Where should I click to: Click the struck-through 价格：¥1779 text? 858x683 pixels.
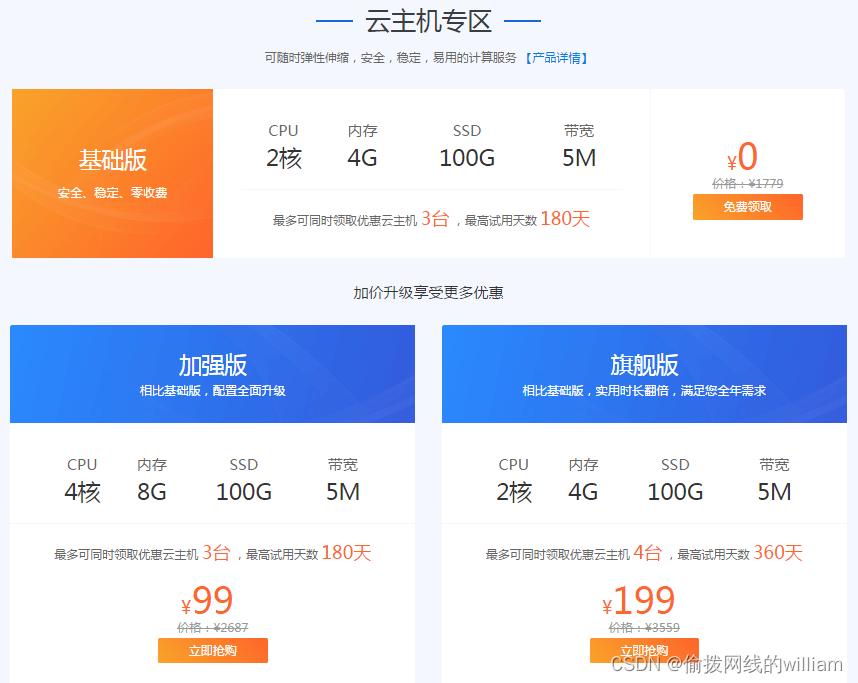click(747, 183)
